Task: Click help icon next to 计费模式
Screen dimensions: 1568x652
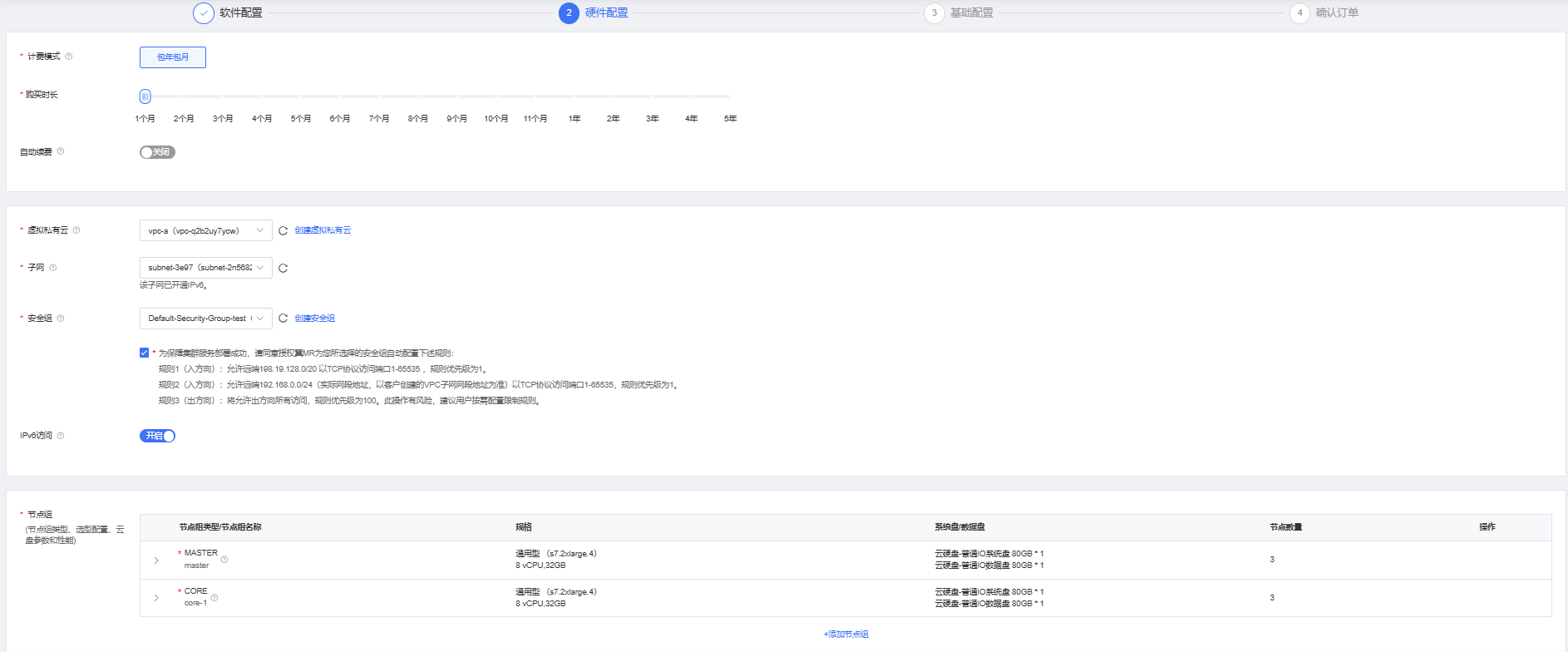Action: click(69, 57)
